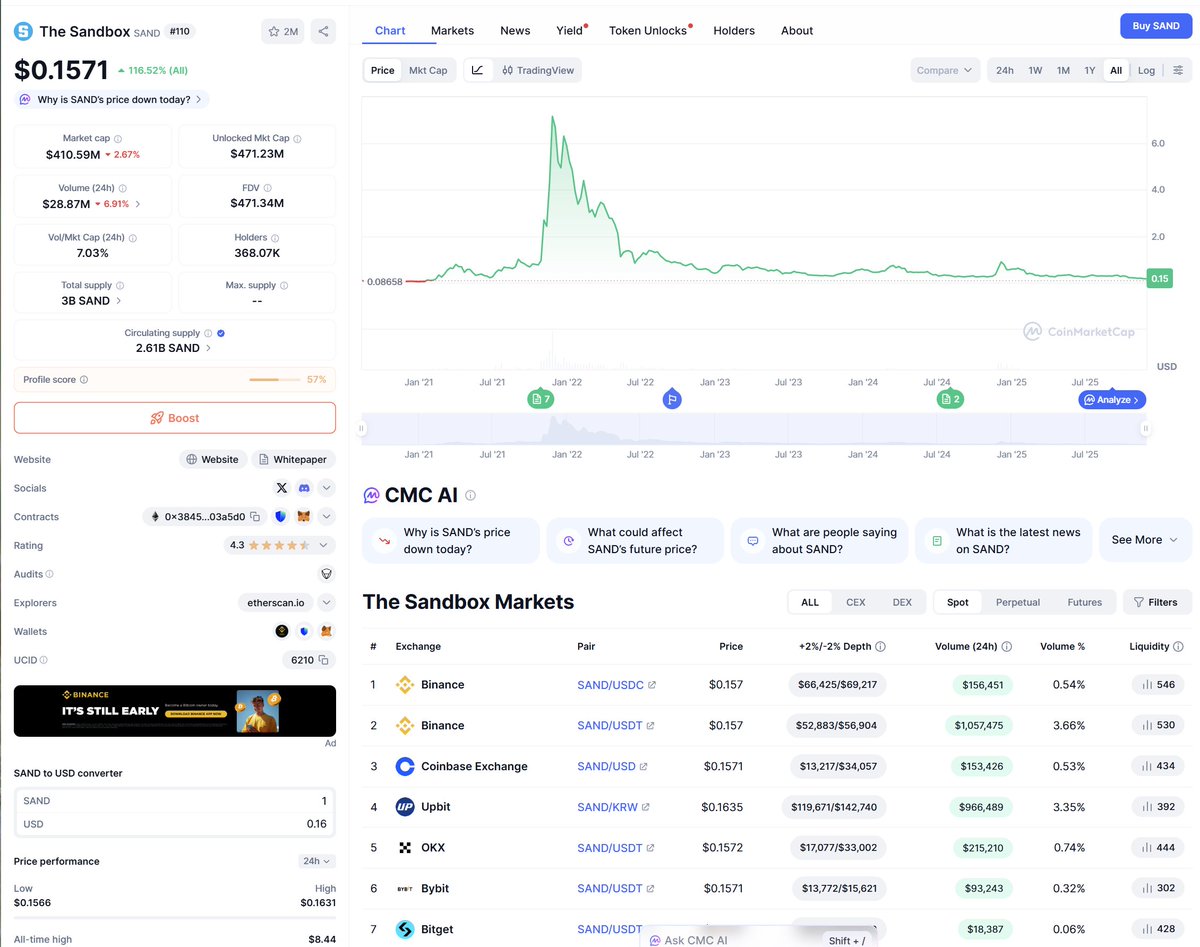Click the Audits shield icon
Screen dimensions: 1200x947
click(326, 573)
